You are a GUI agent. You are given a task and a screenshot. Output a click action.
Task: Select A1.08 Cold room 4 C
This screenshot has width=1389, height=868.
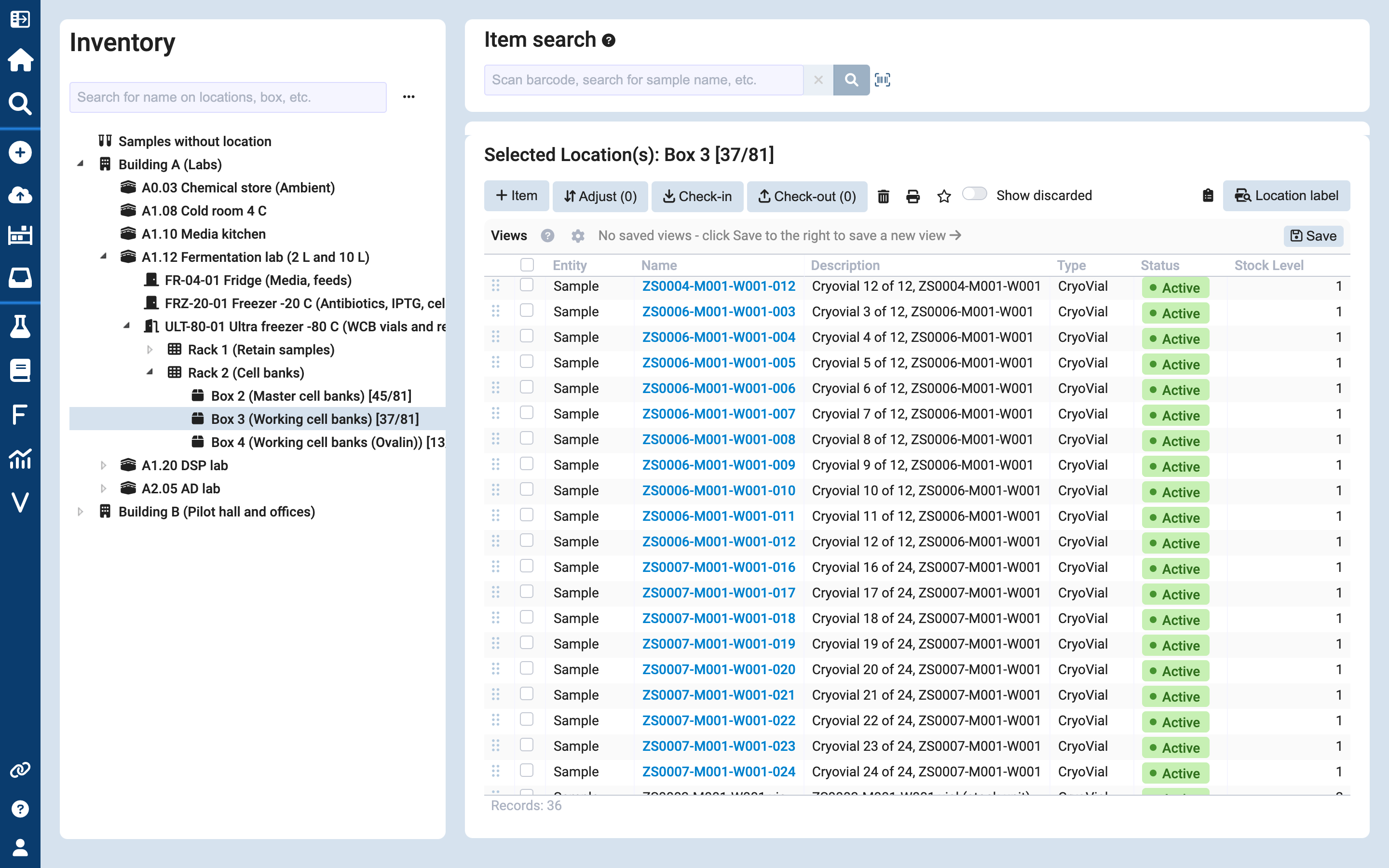click(204, 211)
